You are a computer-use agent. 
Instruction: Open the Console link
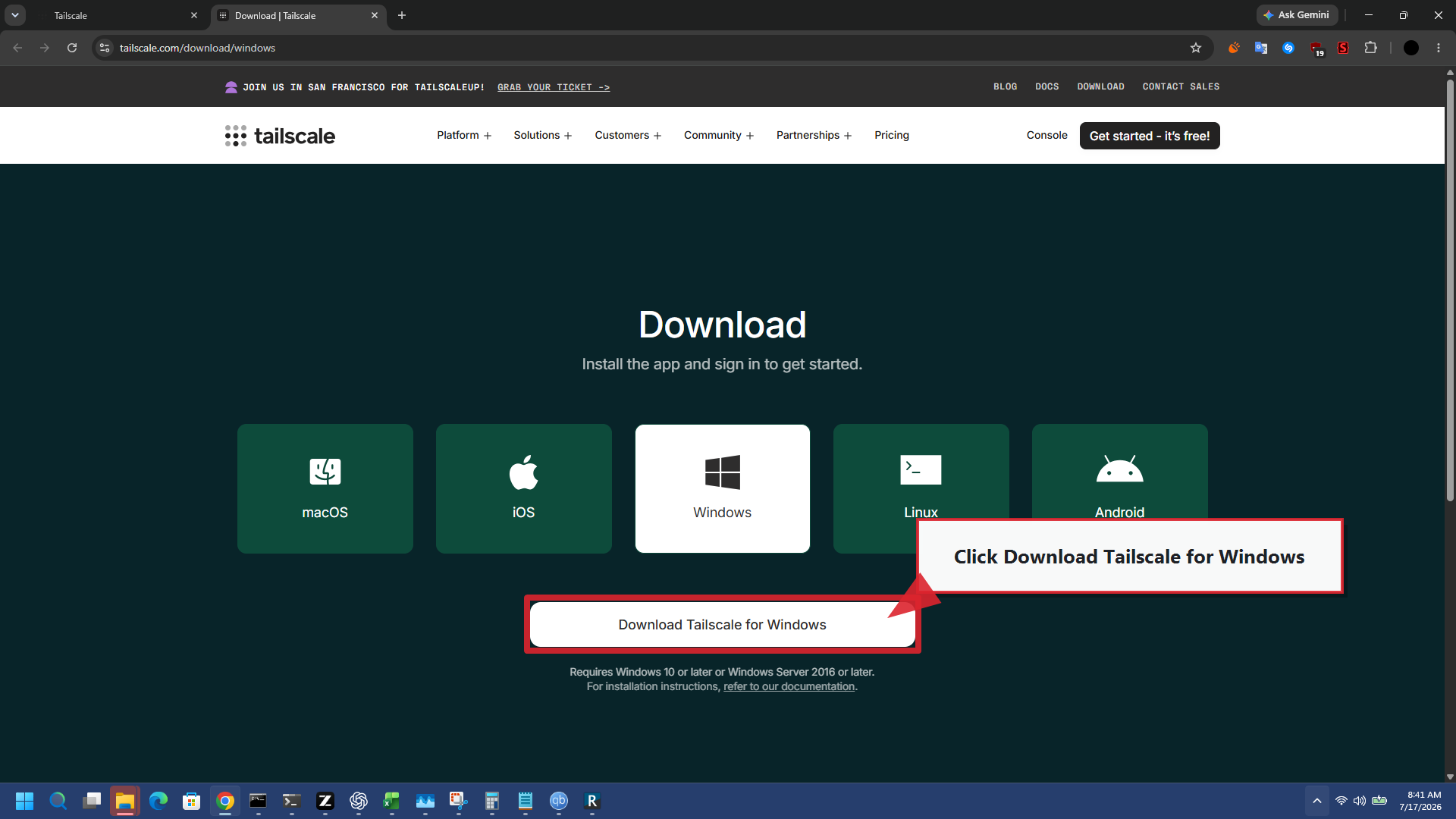(1047, 135)
